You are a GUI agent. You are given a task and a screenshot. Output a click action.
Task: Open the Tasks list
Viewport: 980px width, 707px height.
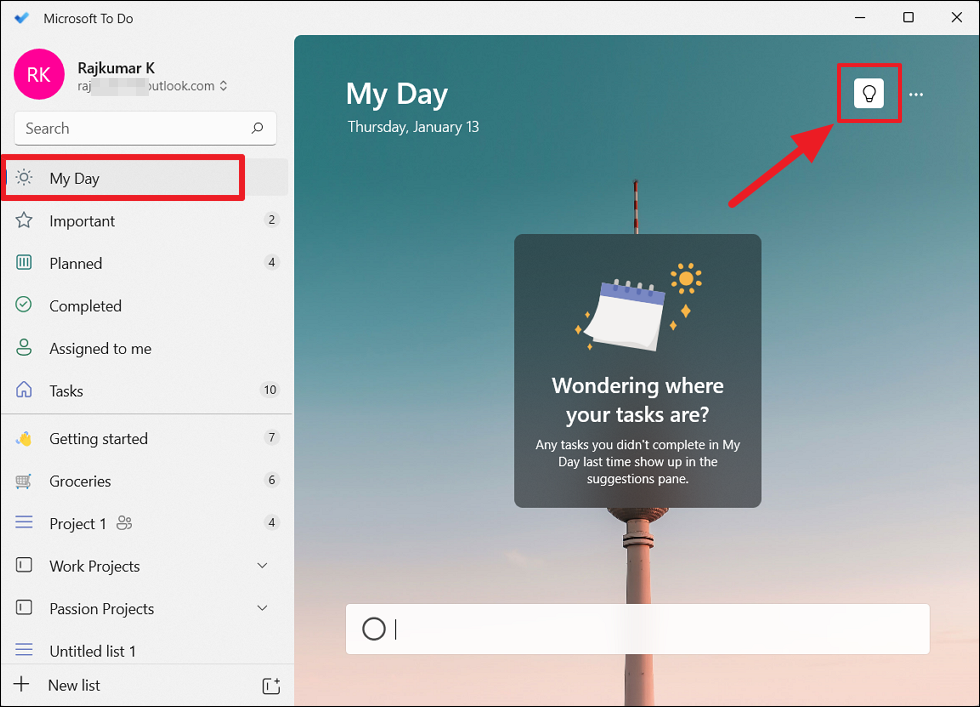click(146, 391)
